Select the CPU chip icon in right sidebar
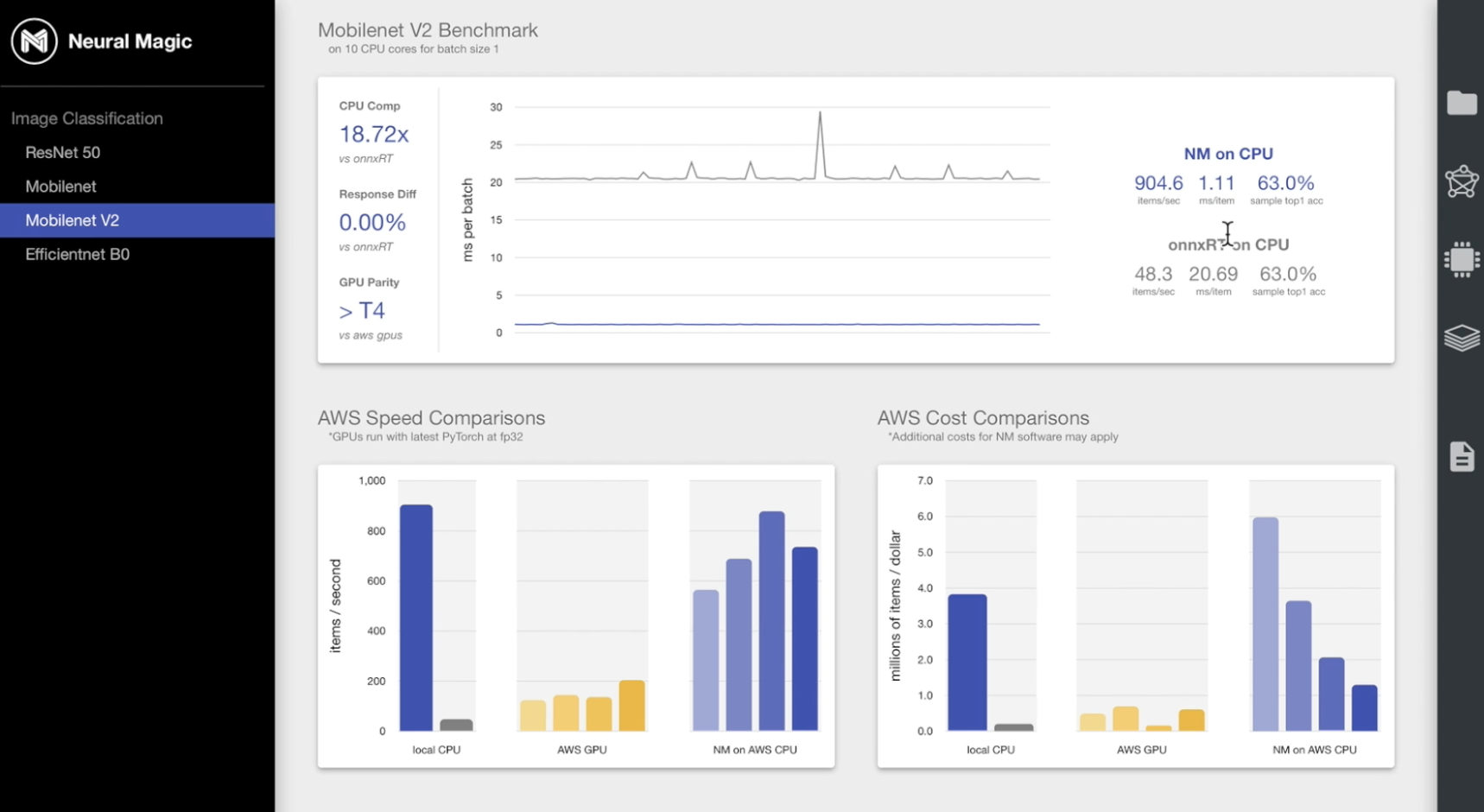1484x812 pixels. pyautogui.click(x=1462, y=258)
